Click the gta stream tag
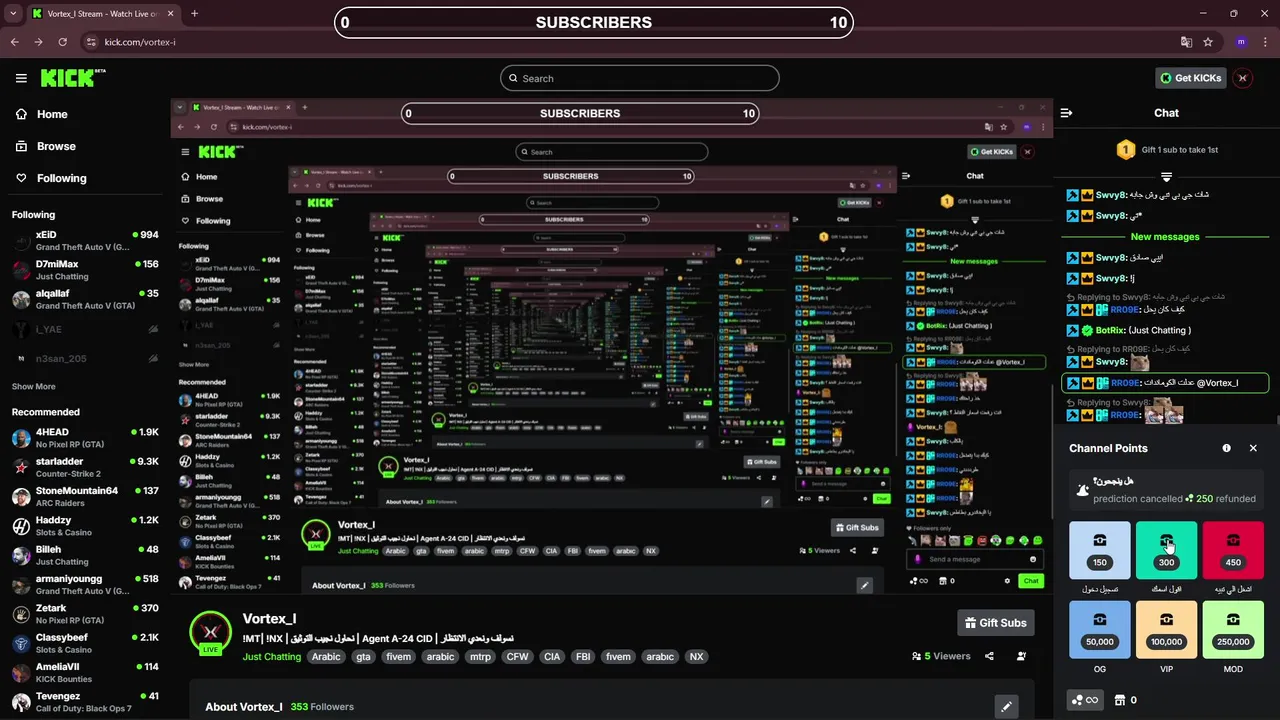The image size is (1280, 720). pyautogui.click(x=363, y=657)
